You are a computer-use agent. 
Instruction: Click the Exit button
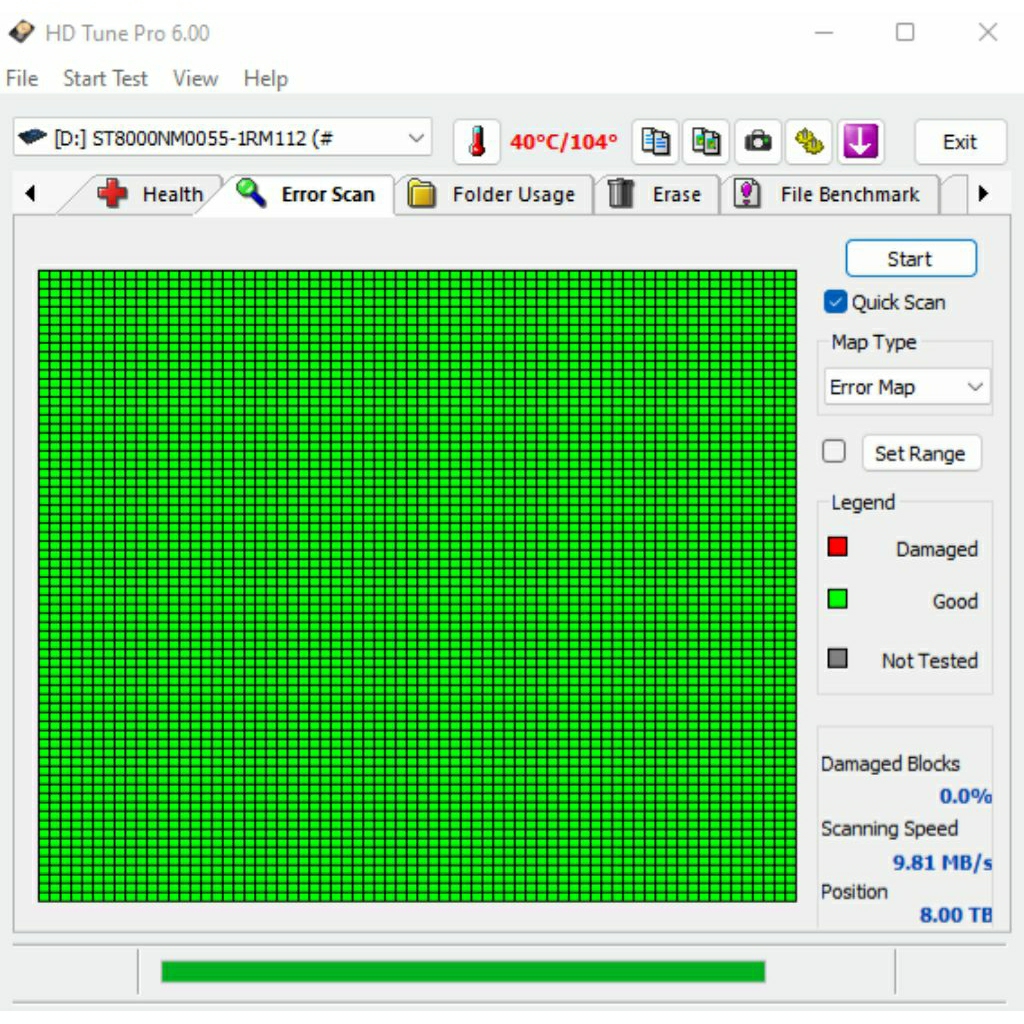[x=959, y=142]
